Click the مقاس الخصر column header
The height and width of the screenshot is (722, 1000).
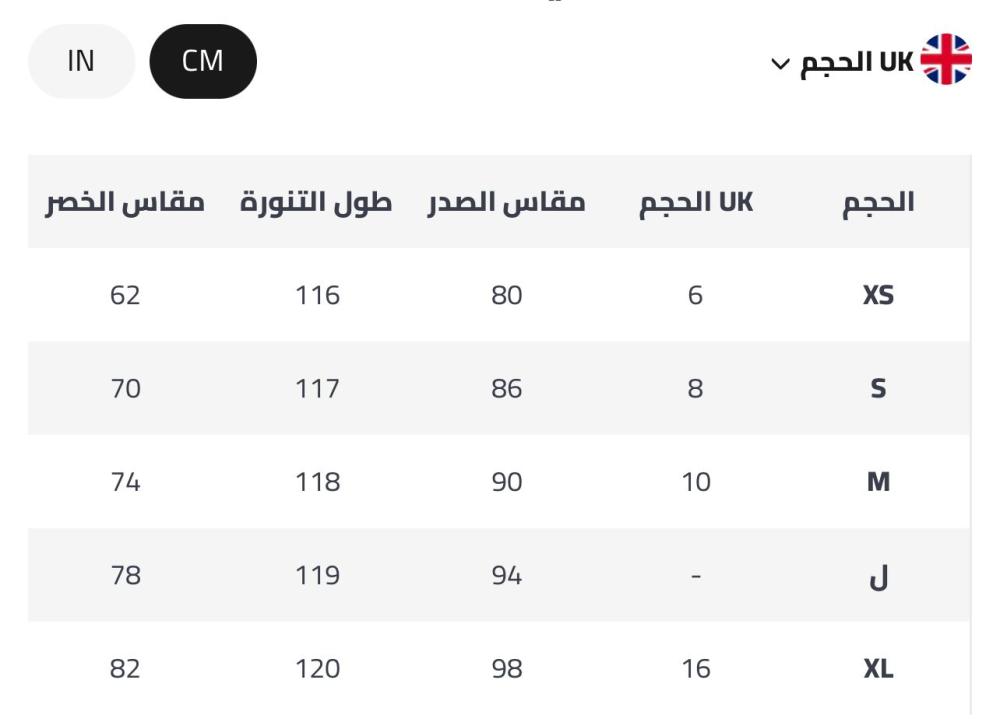tap(125, 202)
